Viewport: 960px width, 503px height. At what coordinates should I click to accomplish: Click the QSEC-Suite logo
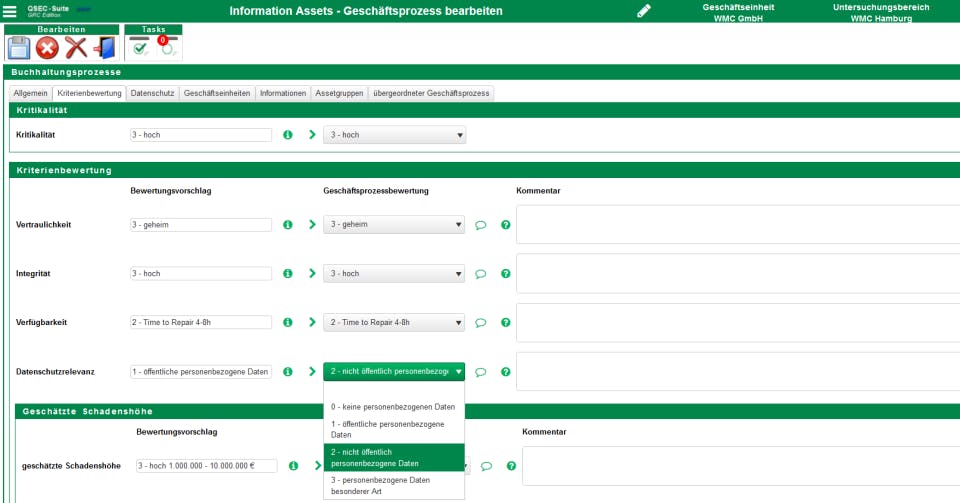pos(48,10)
